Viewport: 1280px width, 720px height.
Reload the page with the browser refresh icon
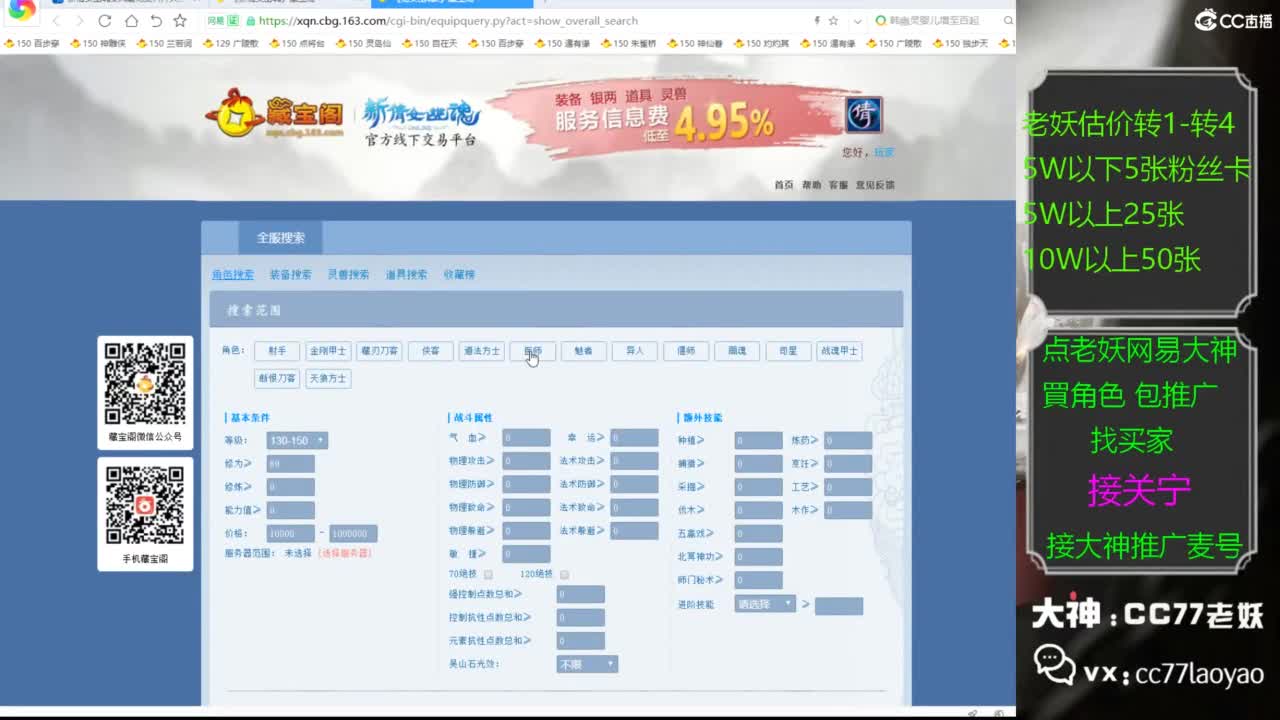click(x=103, y=21)
